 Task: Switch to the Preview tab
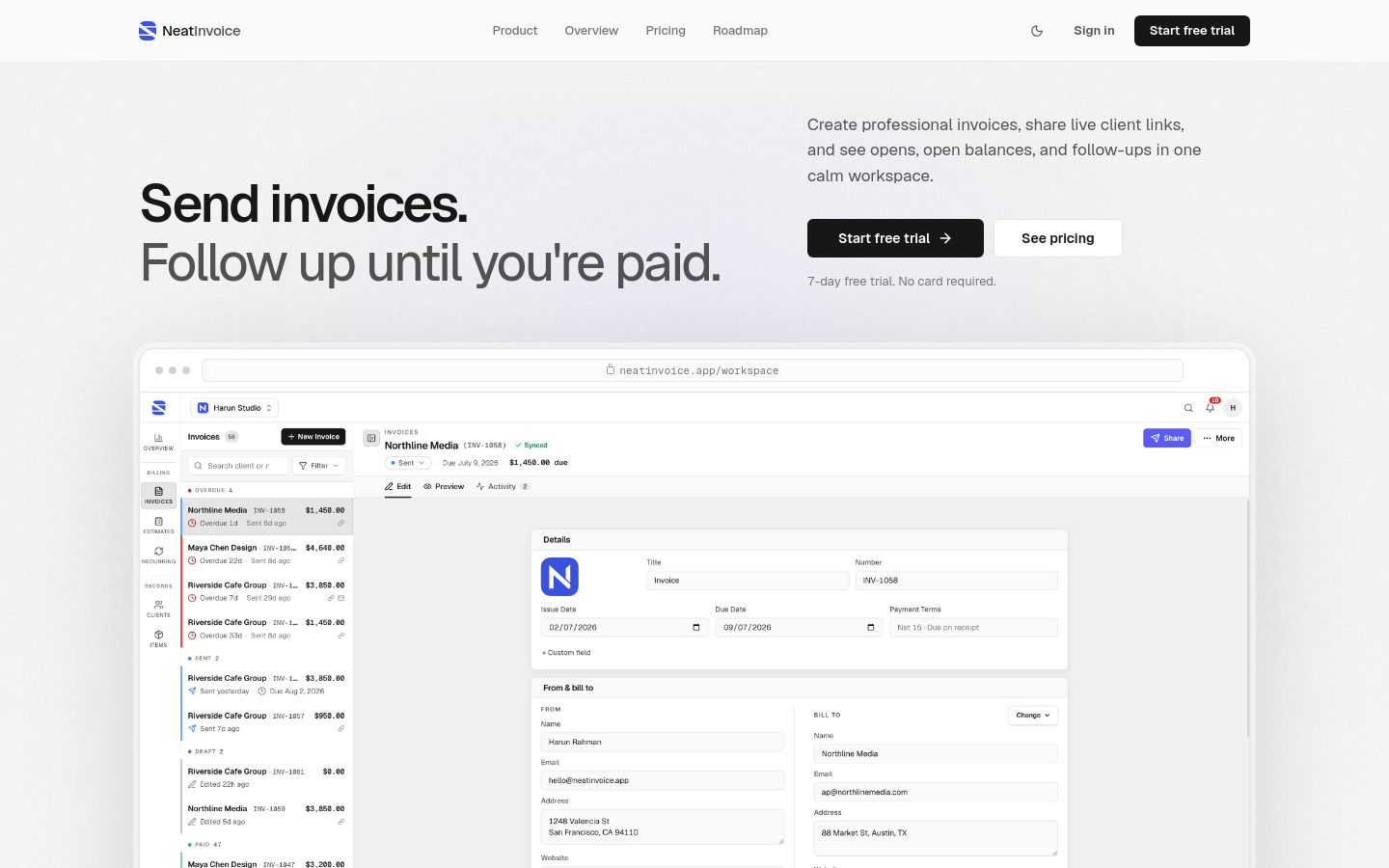click(444, 487)
